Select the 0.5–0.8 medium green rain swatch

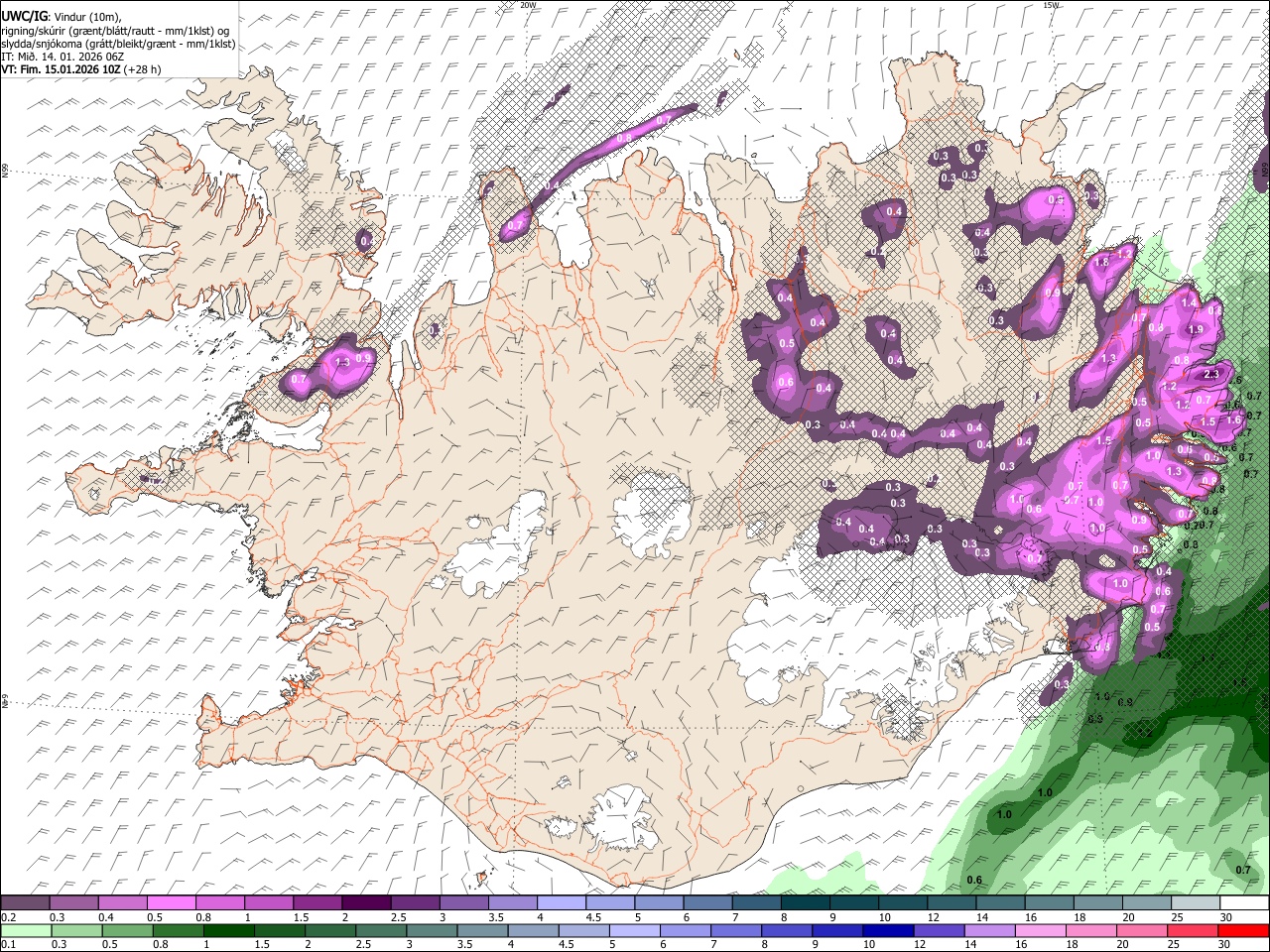(x=128, y=931)
